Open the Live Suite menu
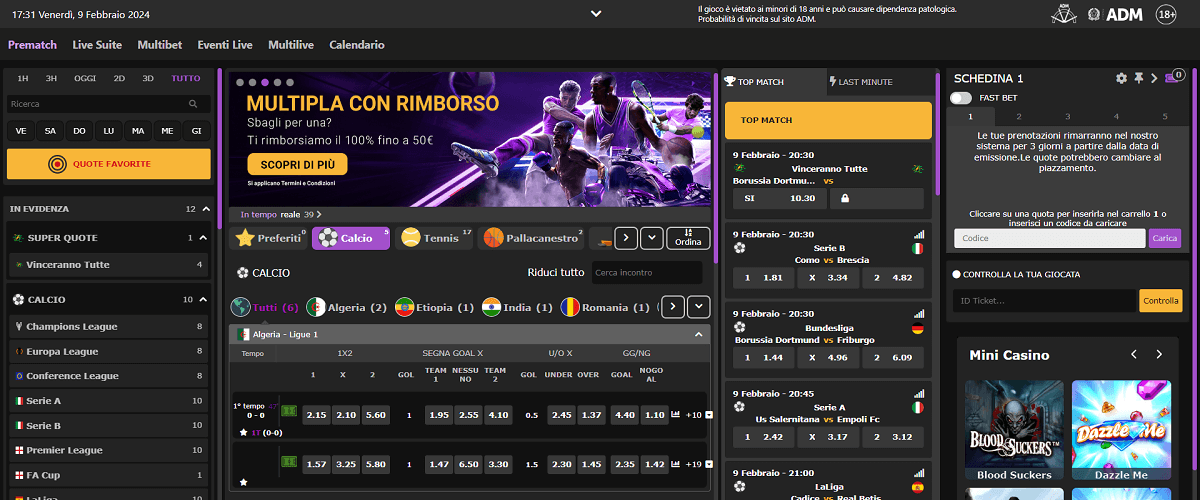 [97, 45]
